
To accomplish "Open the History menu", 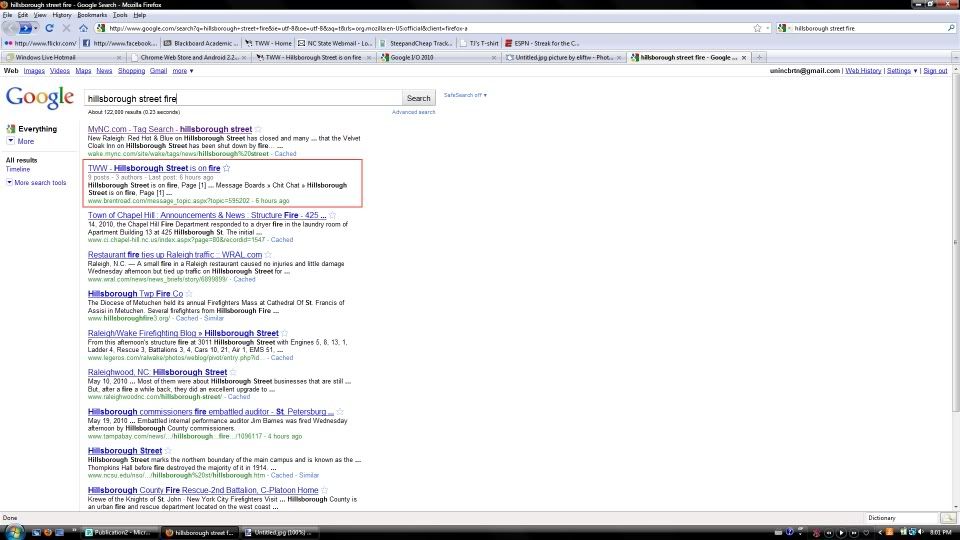I will [62, 15].
